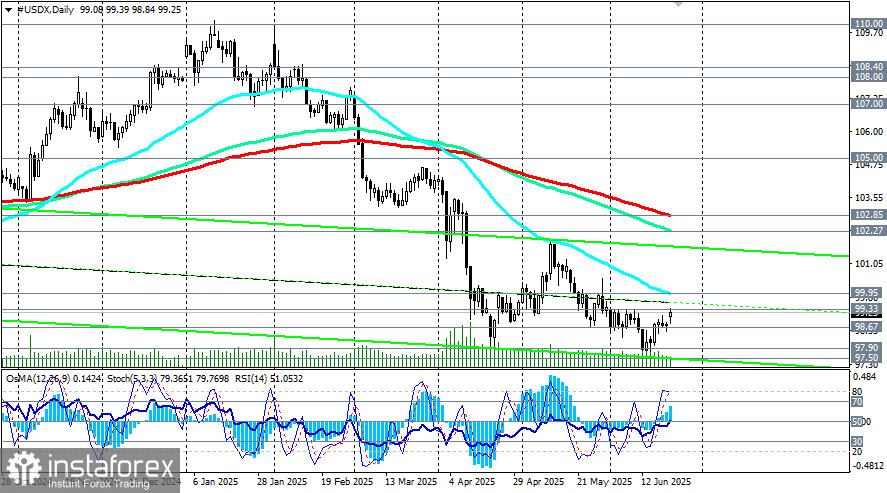Click the 97.50 level label
The height and width of the screenshot is (493, 887).
click(868, 358)
